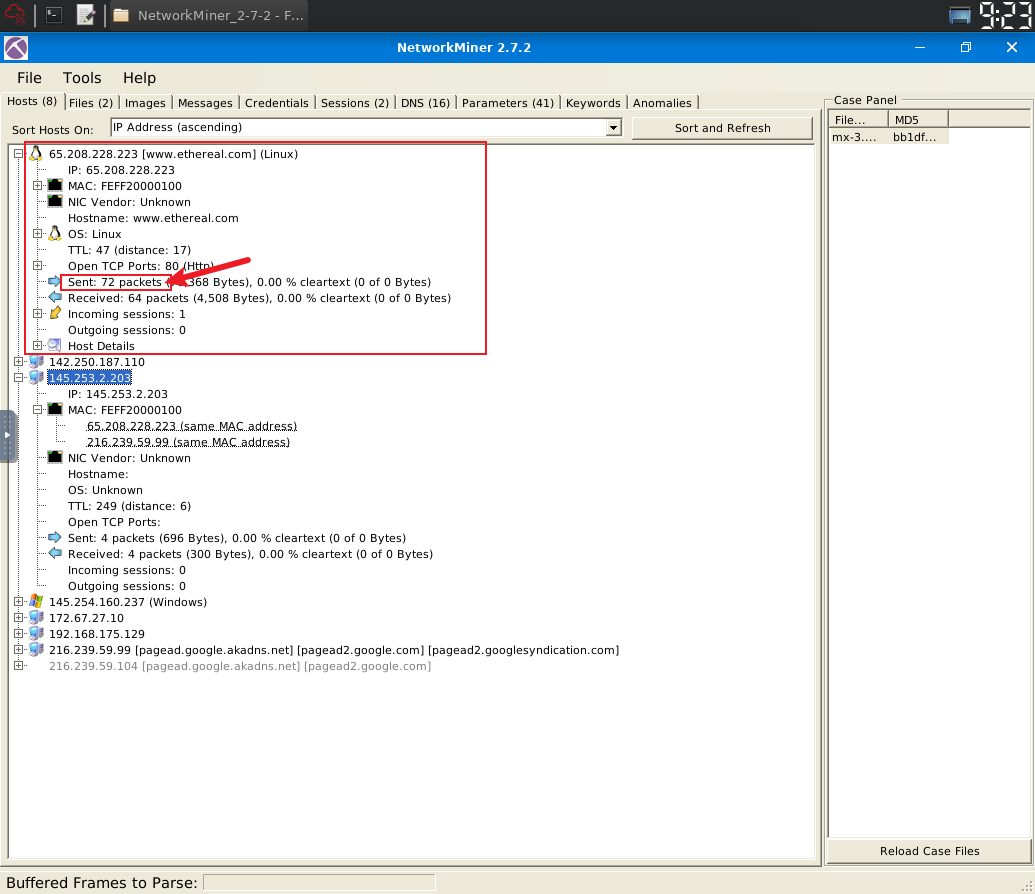Viewport: 1035px width, 894px height.
Task: Click the computer icon beside 145.253.2.203
Action: (x=36, y=377)
